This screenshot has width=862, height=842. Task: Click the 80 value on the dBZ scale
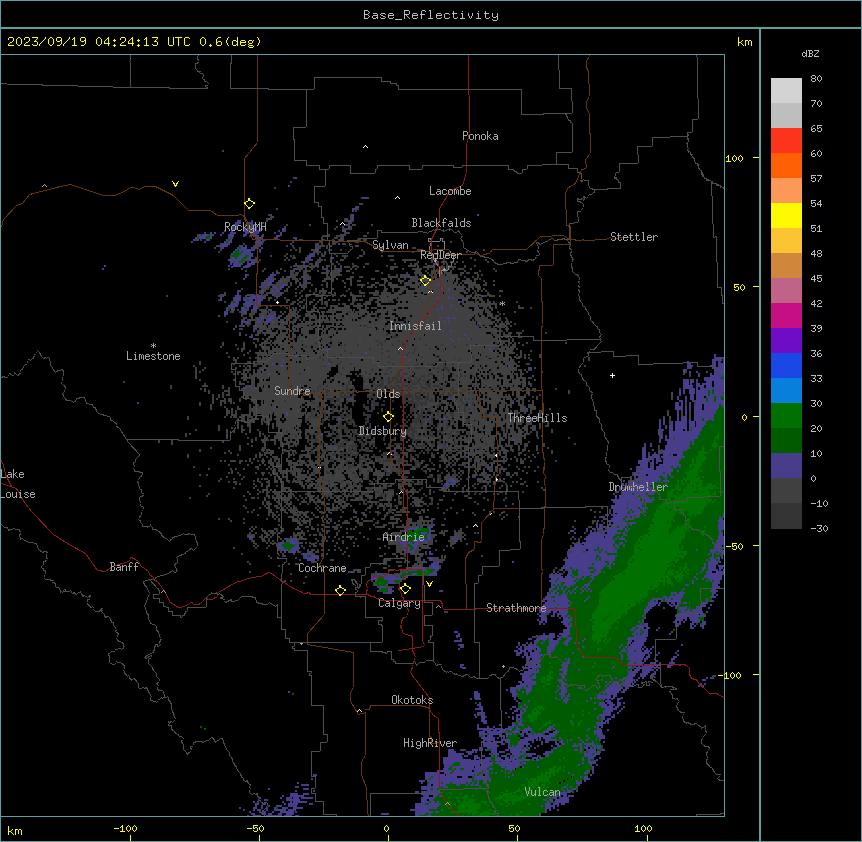tap(816, 79)
